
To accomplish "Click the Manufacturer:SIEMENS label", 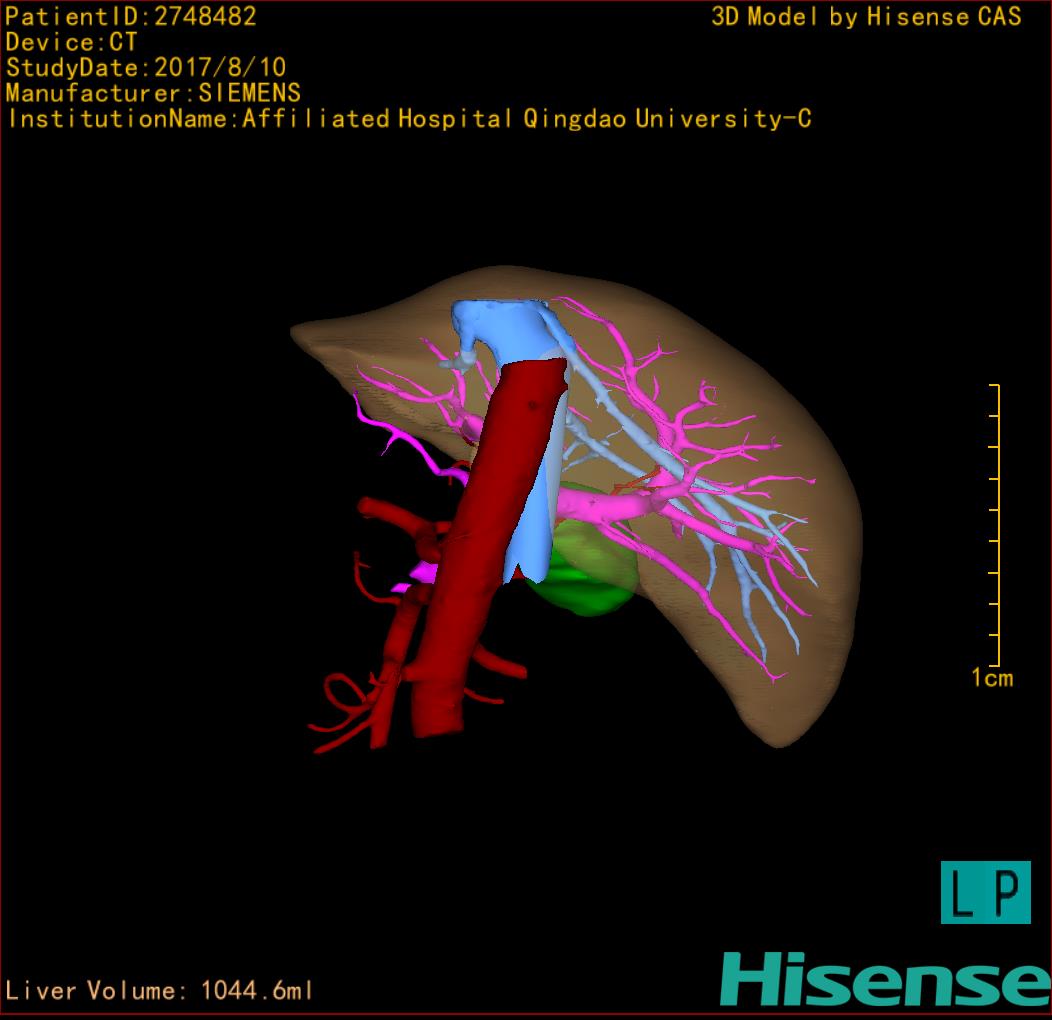I will click(153, 93).
